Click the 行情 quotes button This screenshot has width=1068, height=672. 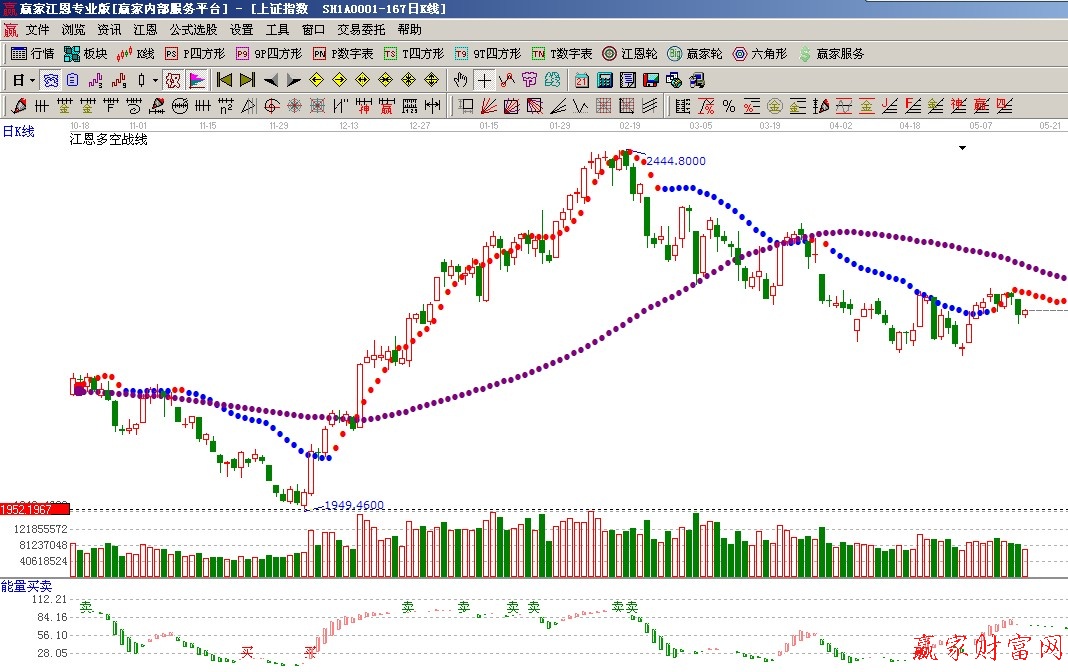click(x=32, y=54)
